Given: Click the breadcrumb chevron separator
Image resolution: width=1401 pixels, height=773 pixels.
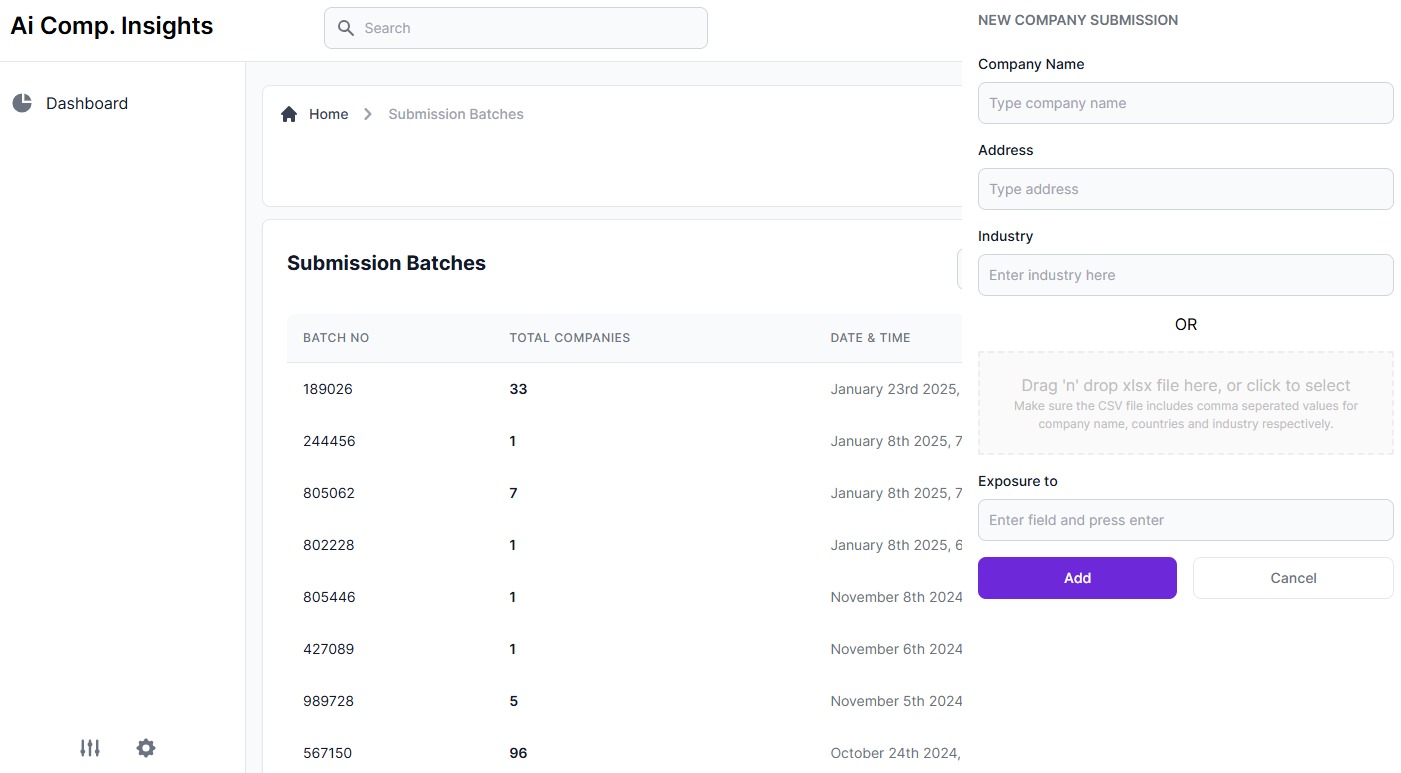Looking at the screenshot, I should (368, 114).
